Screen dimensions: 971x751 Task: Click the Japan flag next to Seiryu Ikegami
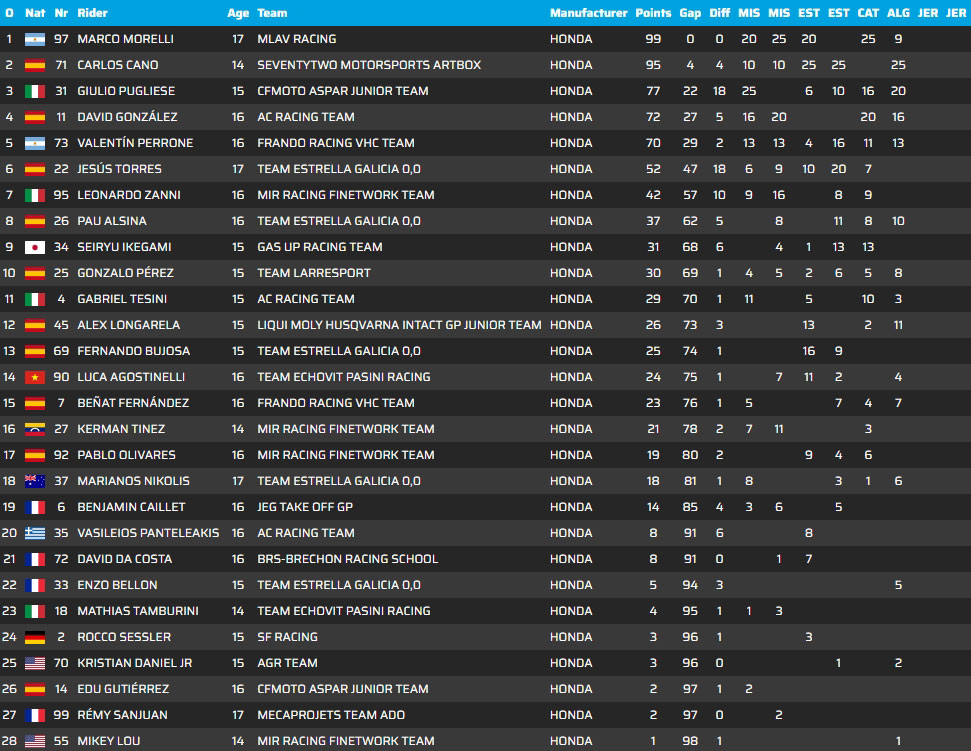point(35,247)
